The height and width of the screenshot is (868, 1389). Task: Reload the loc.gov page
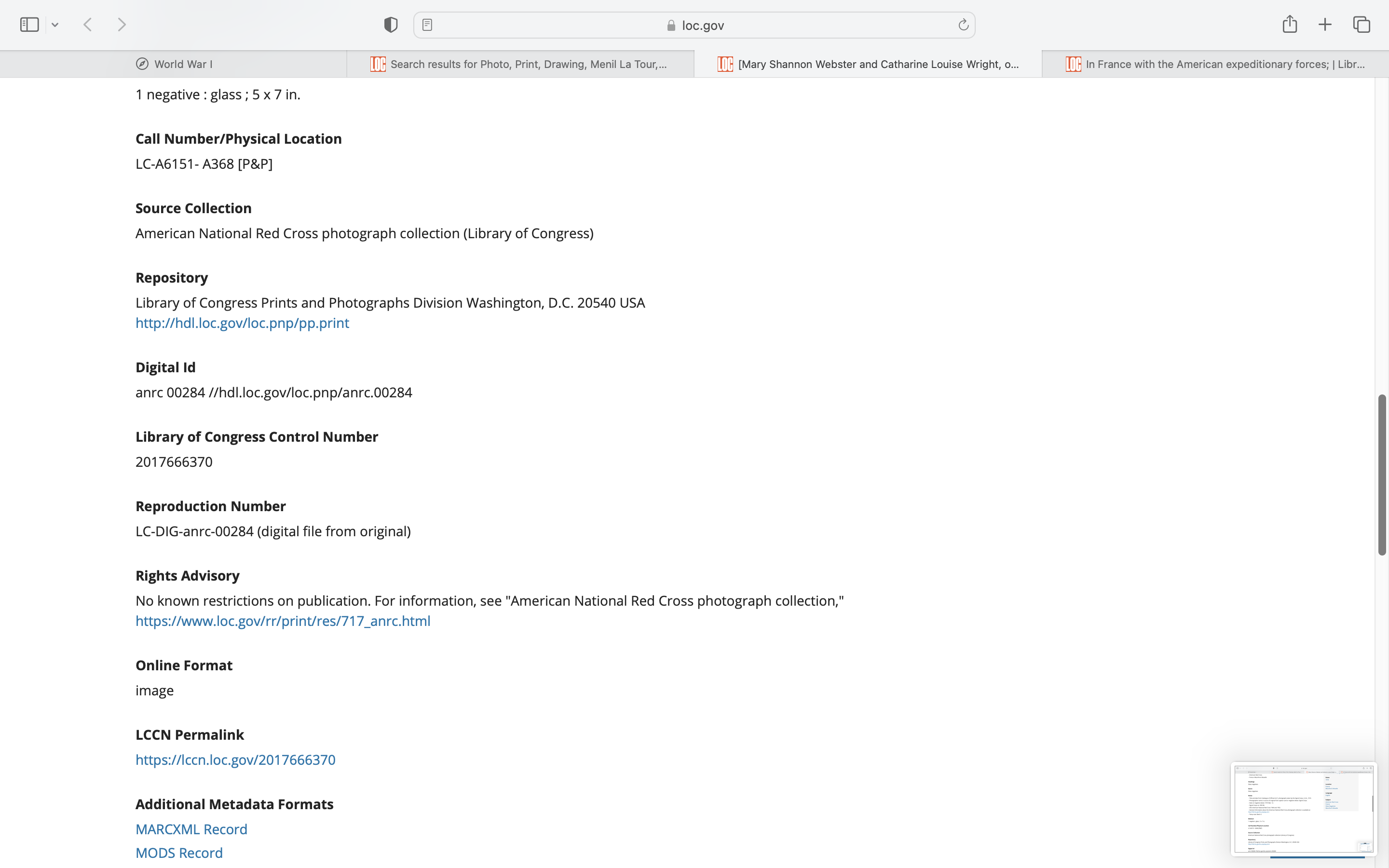[963, 25]
